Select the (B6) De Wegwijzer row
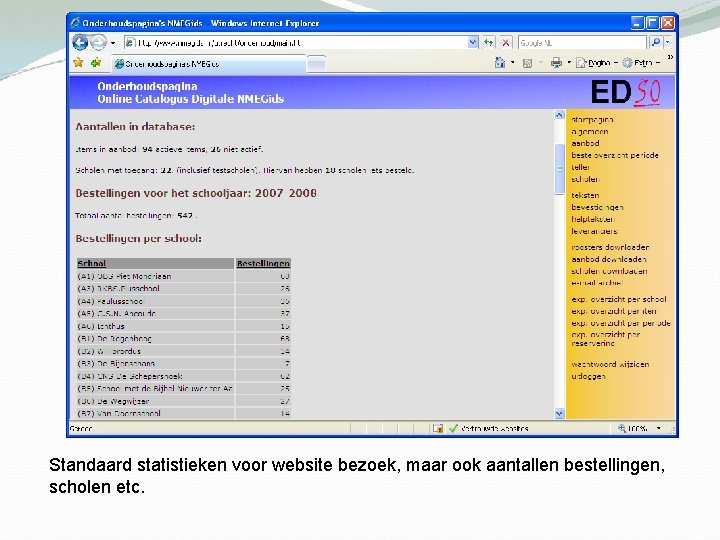The width and height of the screenshot is (720, 540). [x=184, y=401]
